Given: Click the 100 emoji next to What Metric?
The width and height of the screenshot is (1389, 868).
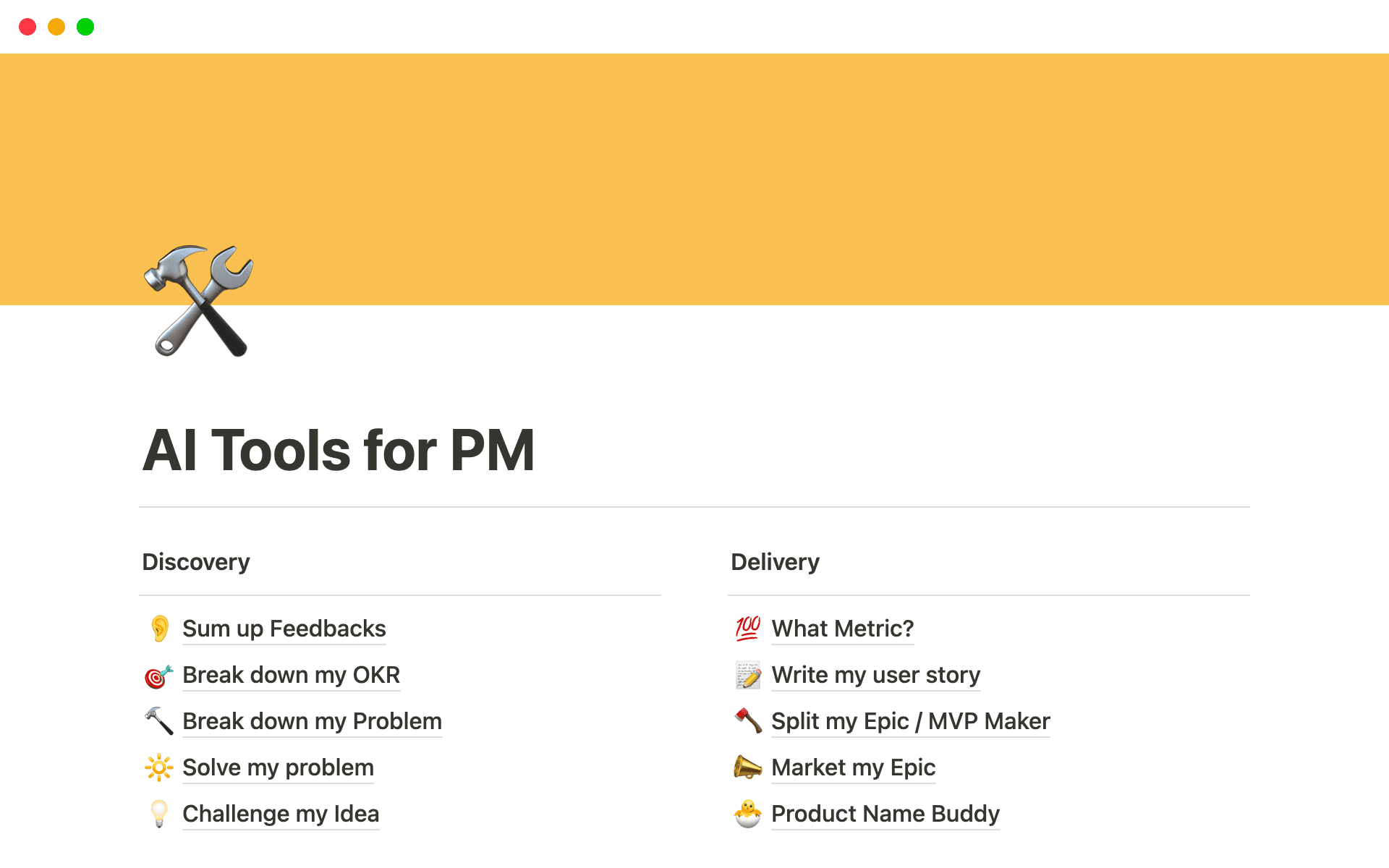Looking at the screenshot, I should point(747,629).
